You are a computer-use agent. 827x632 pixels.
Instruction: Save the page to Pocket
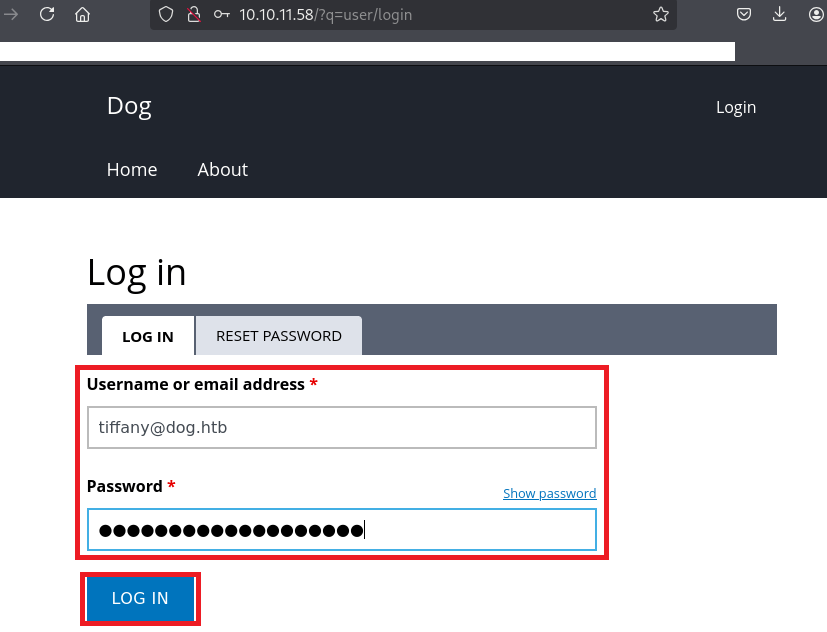click(744, 15)
